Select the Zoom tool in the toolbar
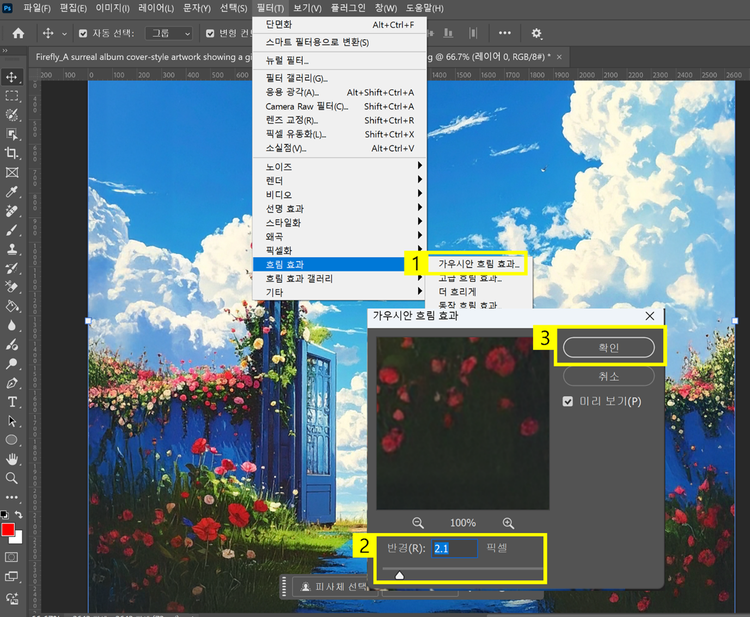The image size is (750, 617). click(11, 478)
